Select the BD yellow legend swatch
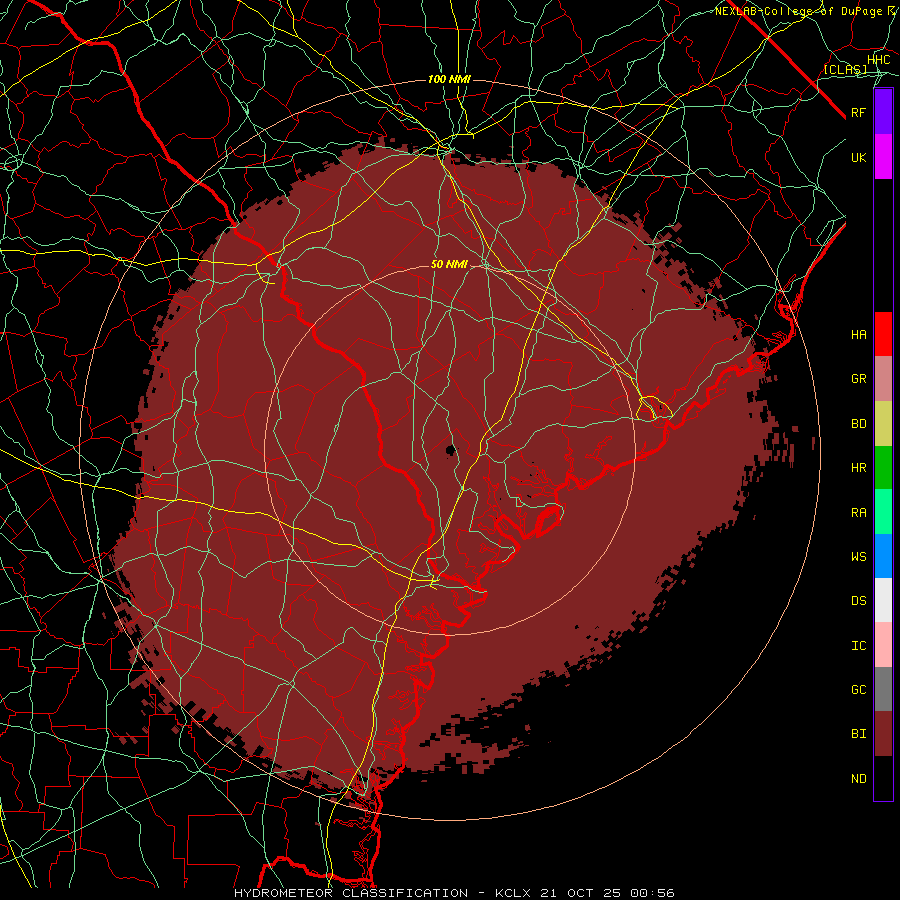The width and height of the screenshot is (900, 900). [883, 424]
